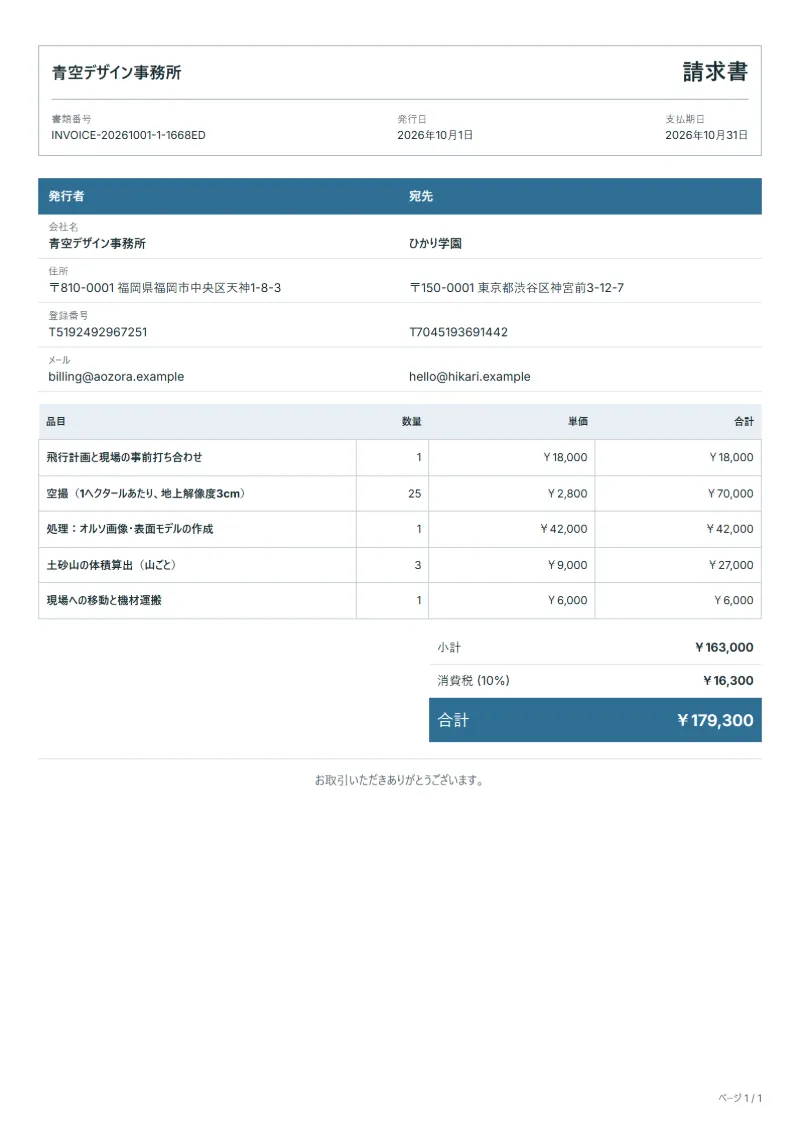Click quantity 3 in the 土砂山 row
Image resolution: width=800 pixels, height=1131 pixels.
coord(418,565)
